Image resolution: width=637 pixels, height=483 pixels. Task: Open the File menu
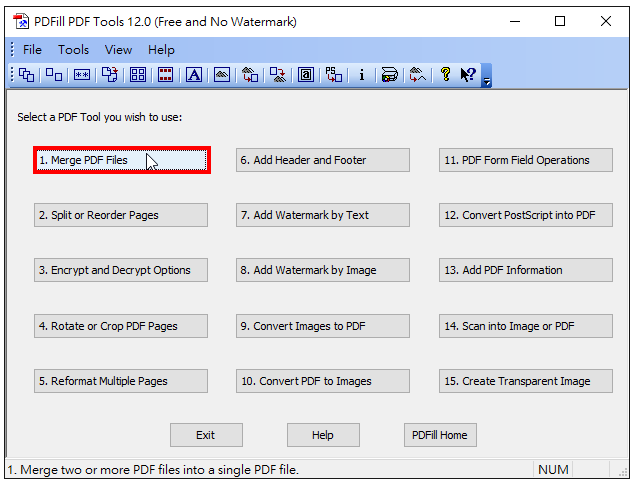32,50
